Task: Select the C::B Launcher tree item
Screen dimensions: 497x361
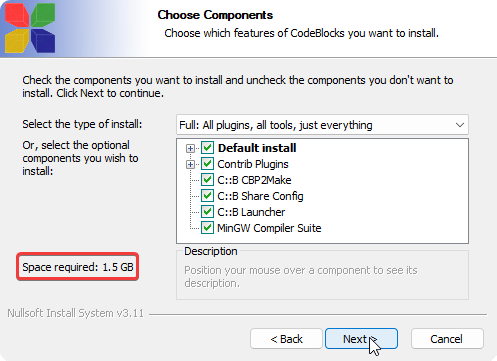Action: (x=251, y=212)
